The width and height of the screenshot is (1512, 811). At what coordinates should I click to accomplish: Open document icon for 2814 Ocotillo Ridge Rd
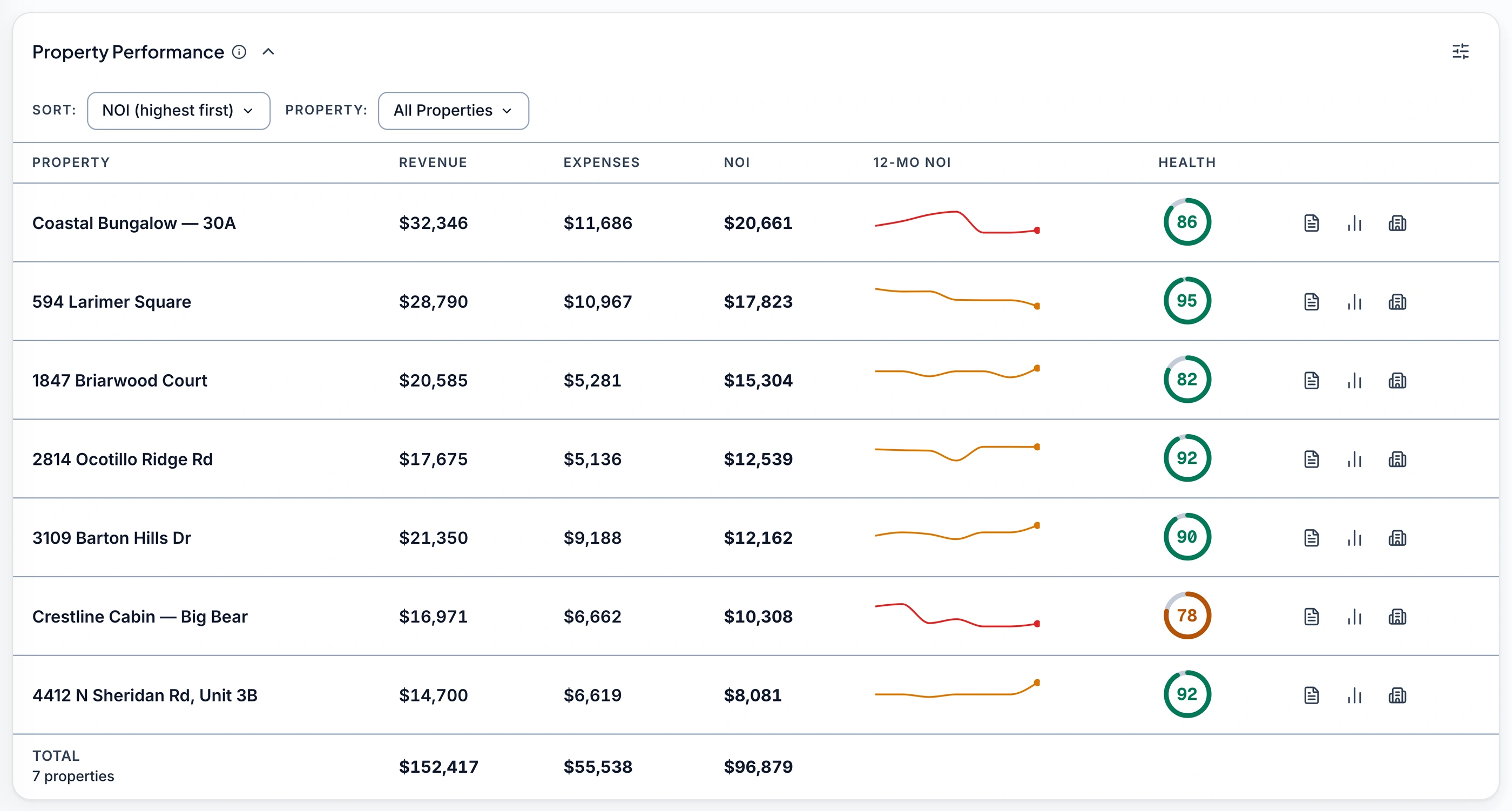(1311, 459)
